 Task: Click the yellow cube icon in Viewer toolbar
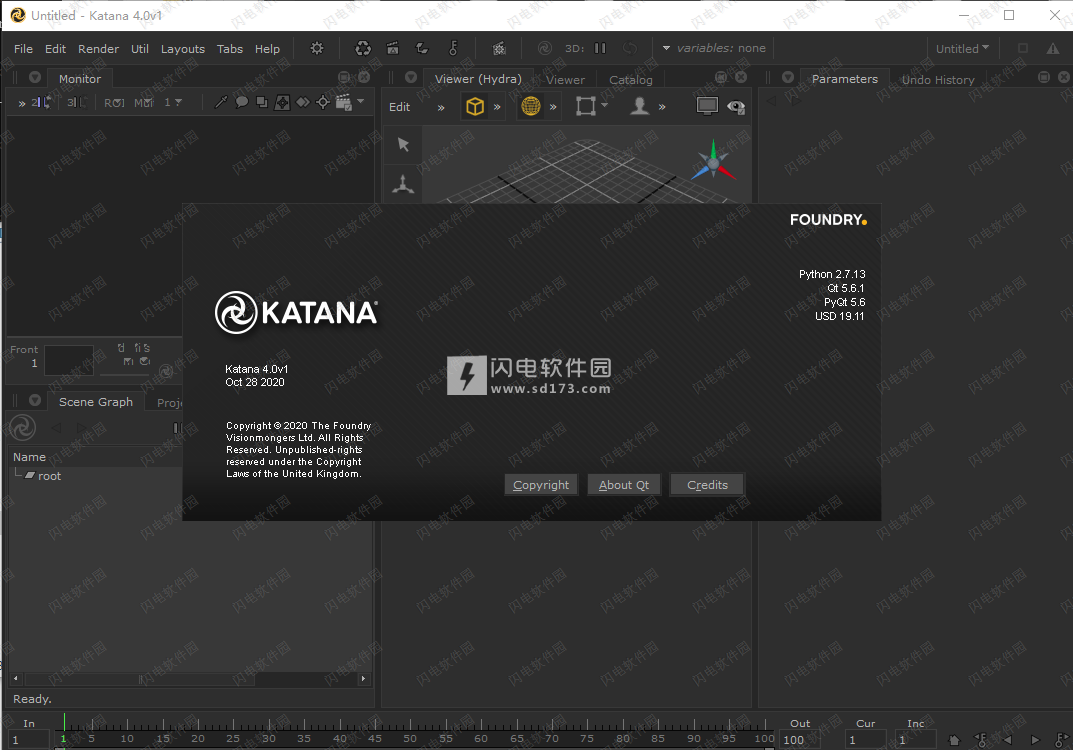475,107
